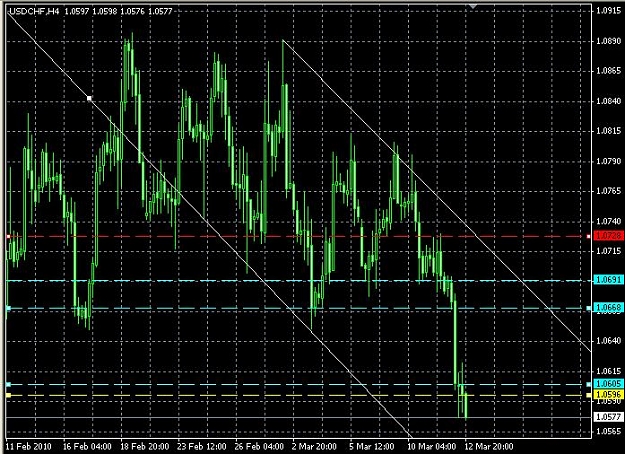Click the 1.0890 value on the price axis

608,41
